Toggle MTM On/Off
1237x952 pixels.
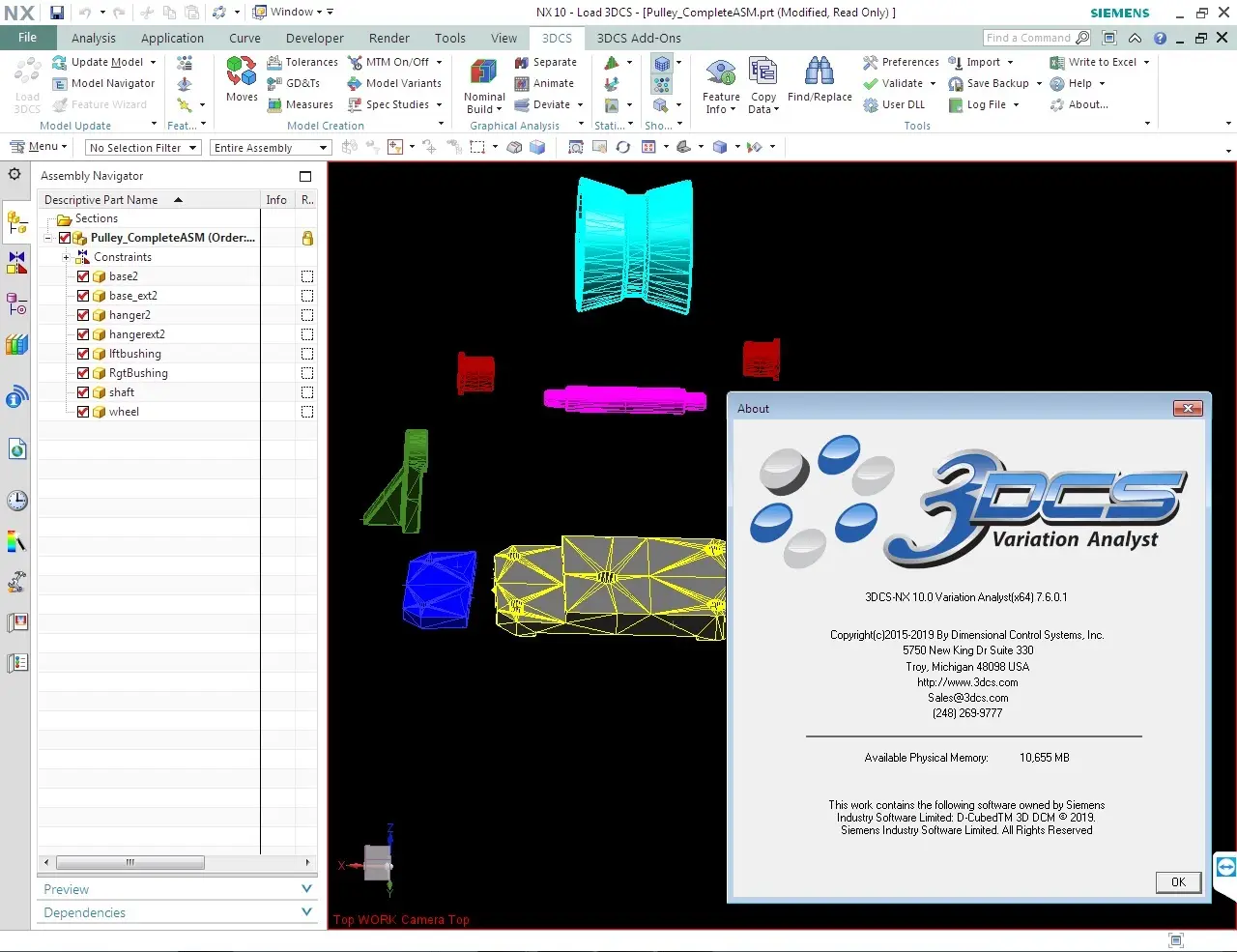point(388,62)
